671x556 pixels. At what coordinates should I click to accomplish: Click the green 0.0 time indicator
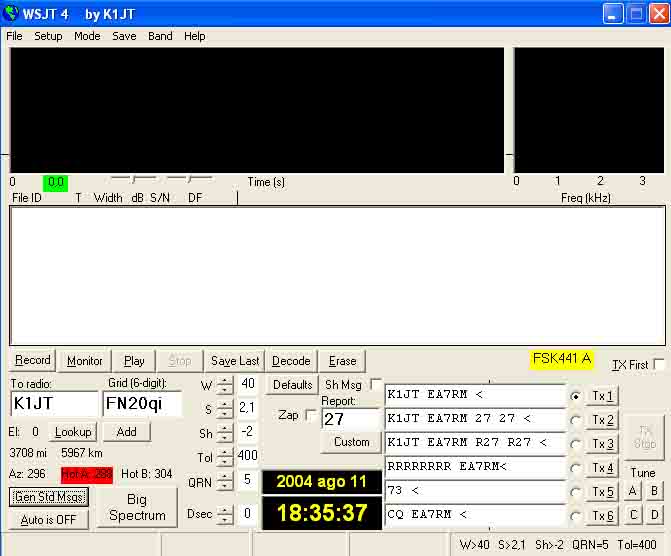coord(55,183)
